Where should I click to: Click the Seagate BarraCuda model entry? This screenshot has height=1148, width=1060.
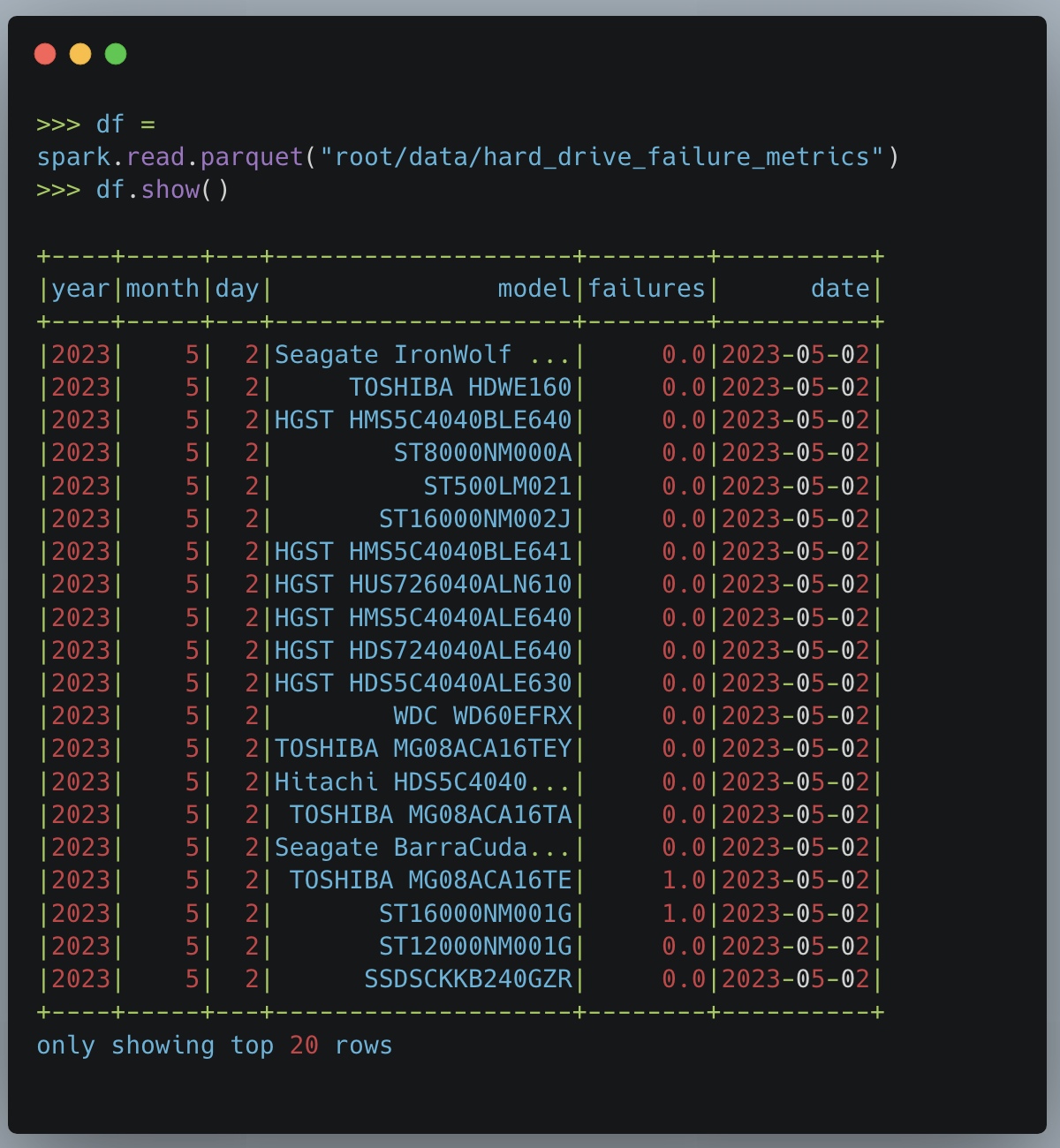(422, 848)
